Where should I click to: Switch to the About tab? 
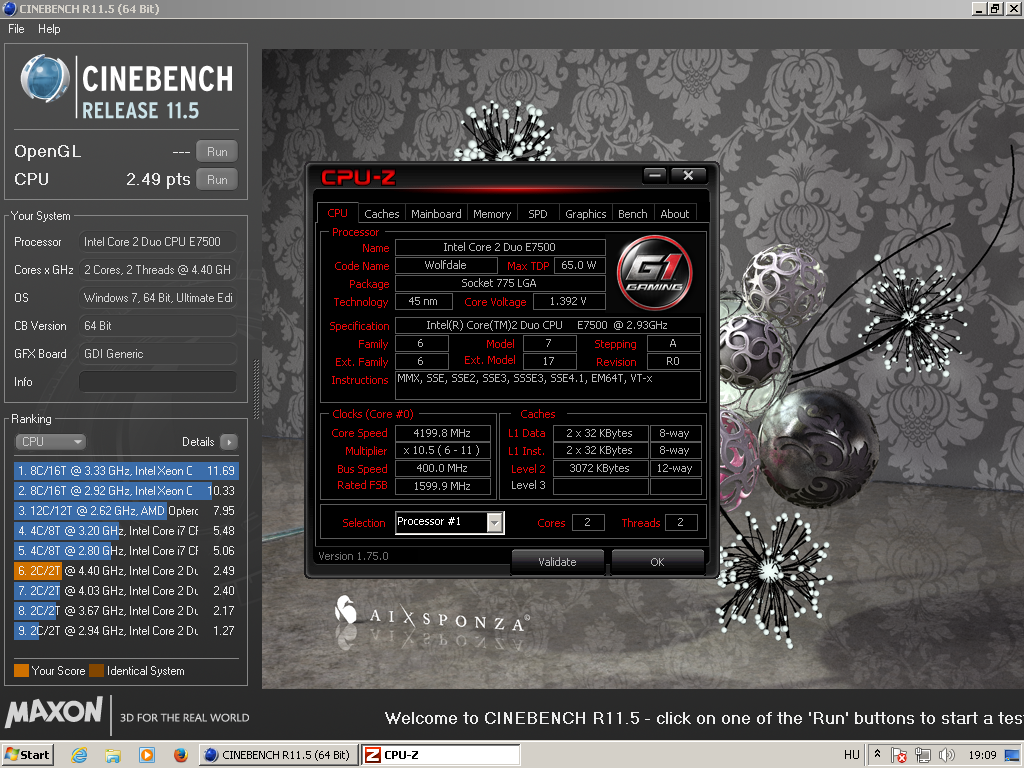coord(675,214)
